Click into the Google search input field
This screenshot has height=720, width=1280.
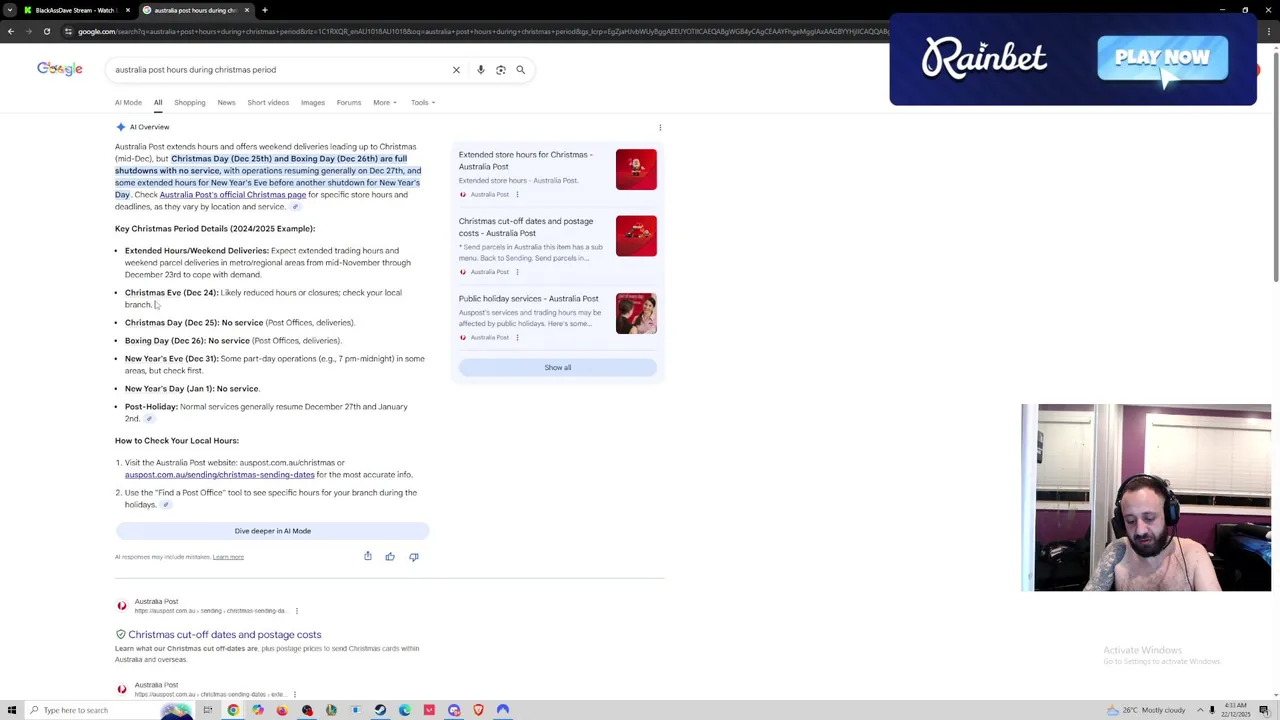[x=280, y=70]
